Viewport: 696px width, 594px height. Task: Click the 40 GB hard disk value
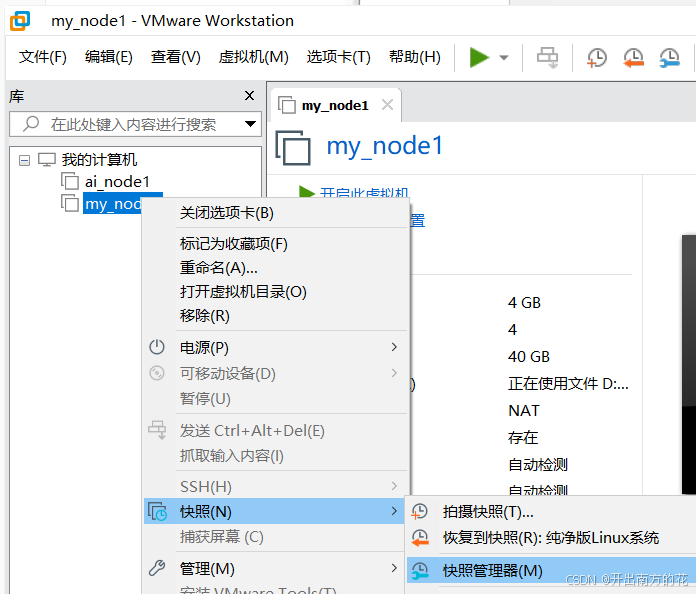click(529, 356)
